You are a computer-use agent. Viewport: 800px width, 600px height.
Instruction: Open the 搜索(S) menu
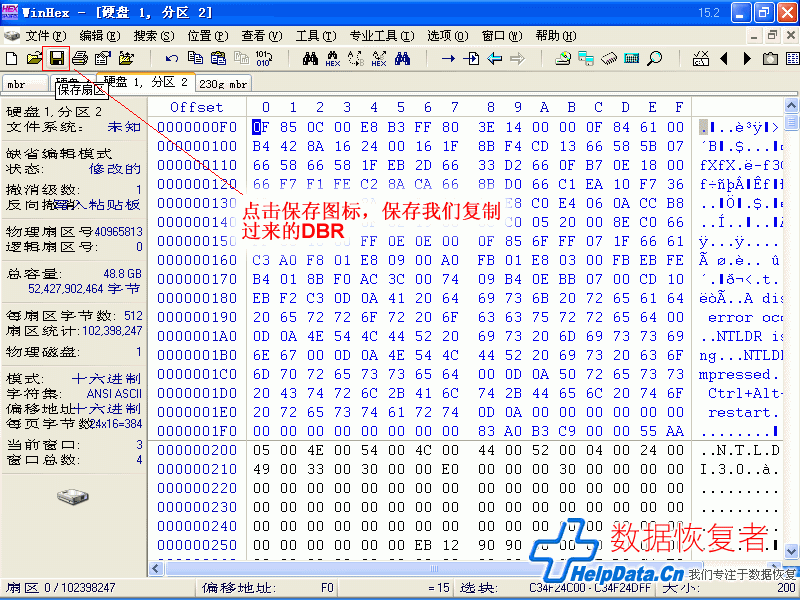click(x=154, y=36)
